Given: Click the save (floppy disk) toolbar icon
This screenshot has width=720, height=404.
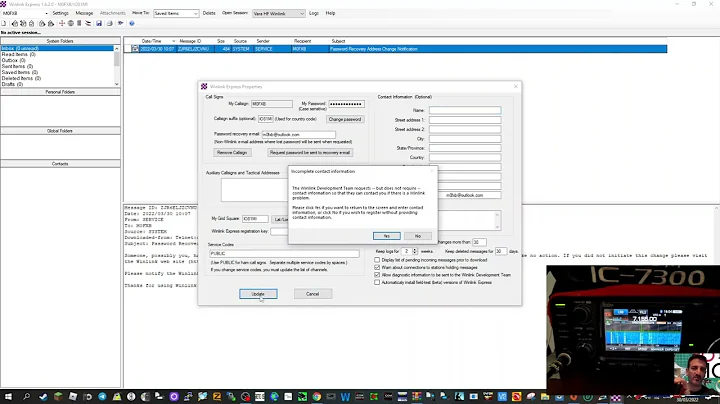Looking at the screenshot, I should [x=99, y=23].
